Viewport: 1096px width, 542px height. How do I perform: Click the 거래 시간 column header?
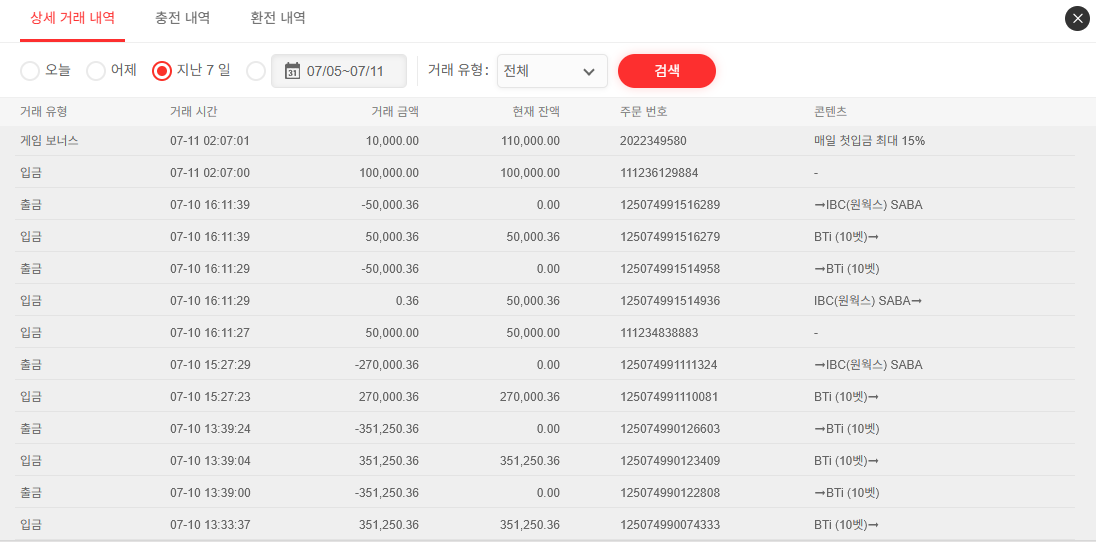(193, 111)
